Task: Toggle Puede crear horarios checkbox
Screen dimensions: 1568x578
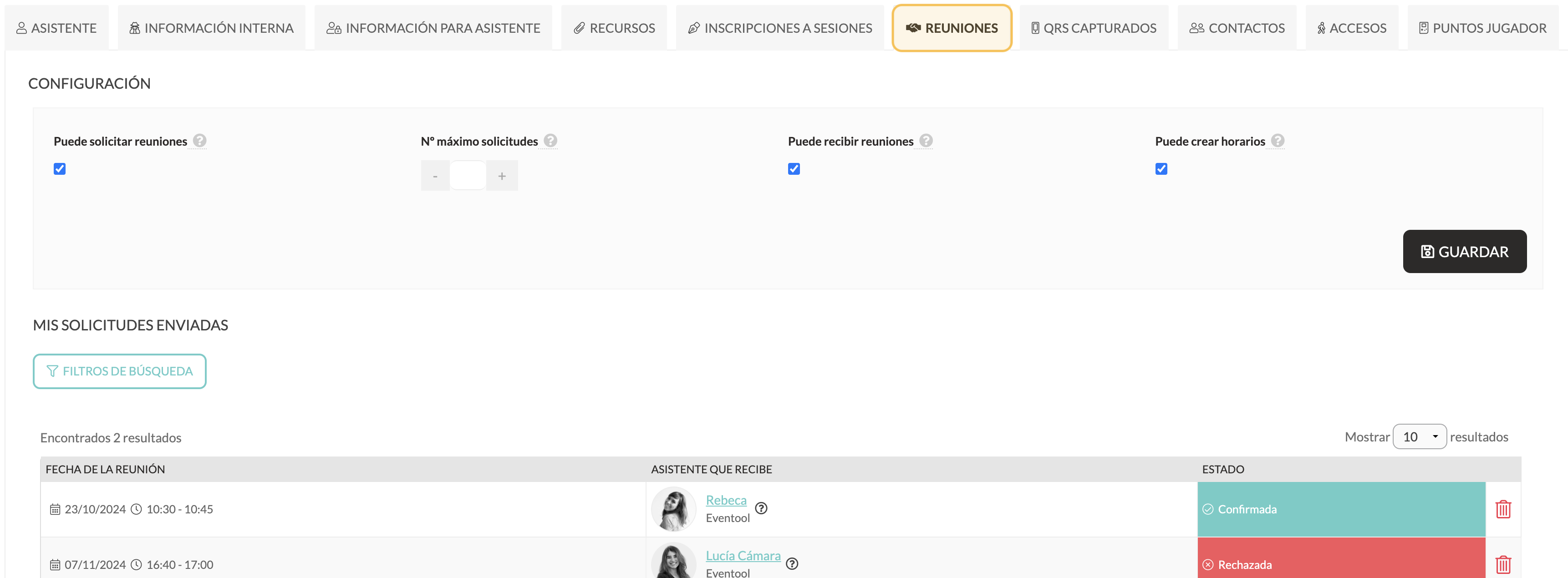Action: click(1161, 168)
